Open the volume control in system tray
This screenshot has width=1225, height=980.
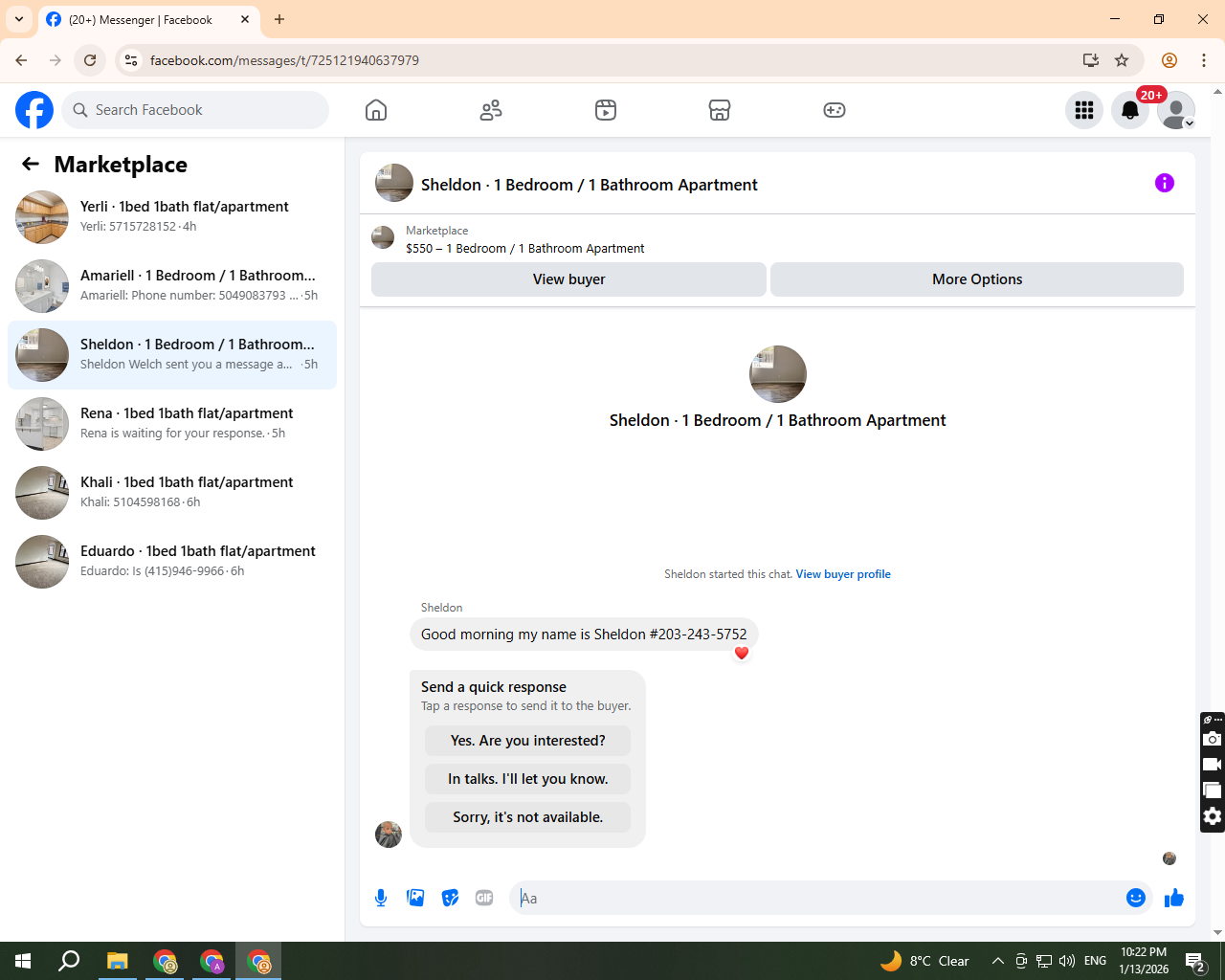pyautogui.click(x=1067, y=961)
